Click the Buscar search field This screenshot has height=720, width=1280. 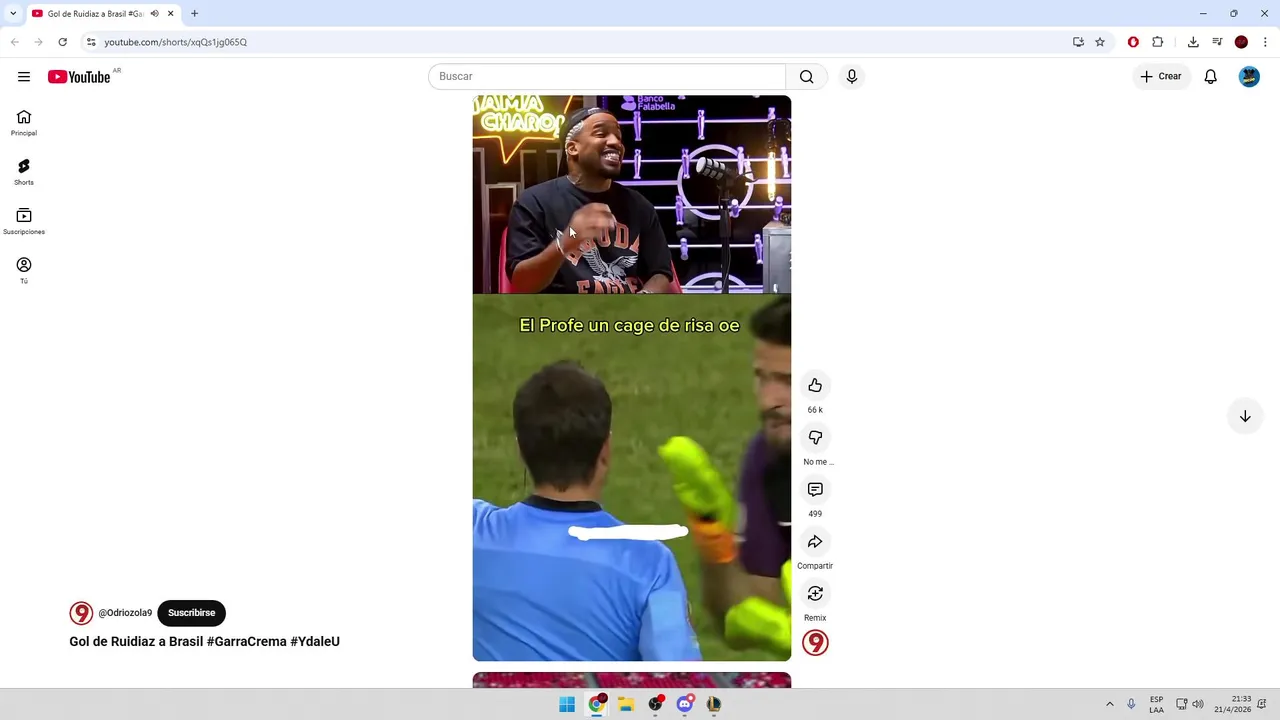point(607,77)
